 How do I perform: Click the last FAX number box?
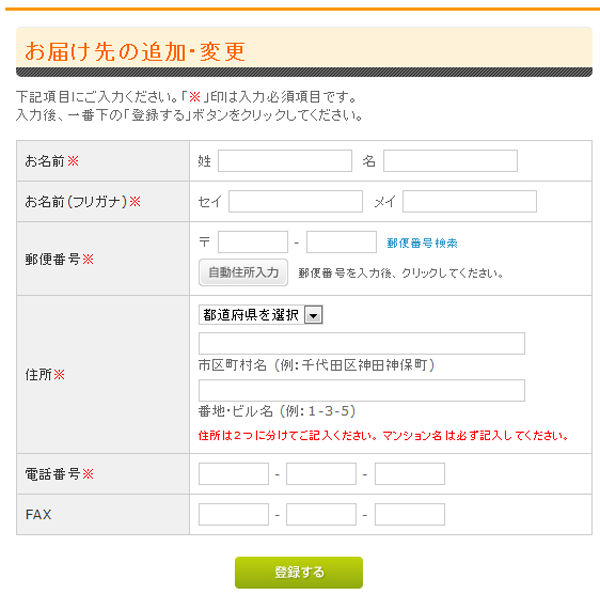pyautogui.click(x=410, y=514)
